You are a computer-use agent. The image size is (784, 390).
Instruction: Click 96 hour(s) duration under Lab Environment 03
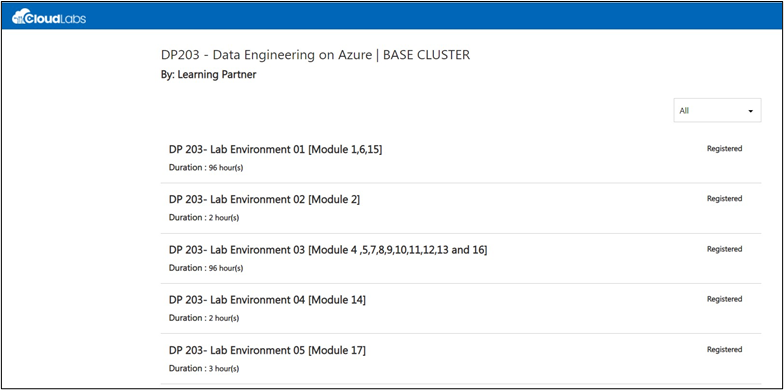coord(226,268)
